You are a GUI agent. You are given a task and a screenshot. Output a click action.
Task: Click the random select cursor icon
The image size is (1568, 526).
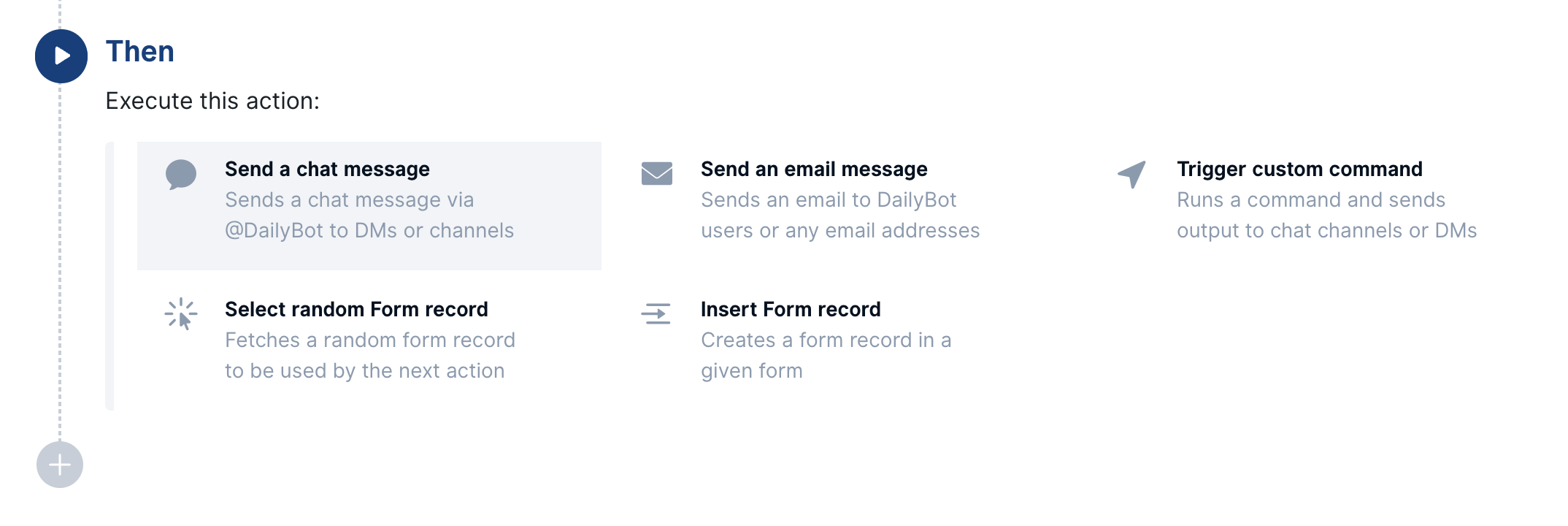[181, 314]
